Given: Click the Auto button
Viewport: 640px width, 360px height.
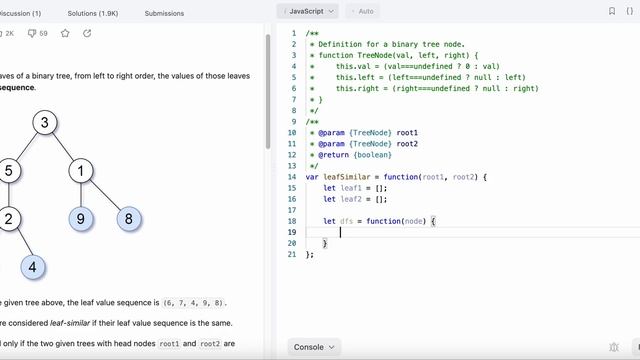Looking at the screenshot, I should click(363, 11).
